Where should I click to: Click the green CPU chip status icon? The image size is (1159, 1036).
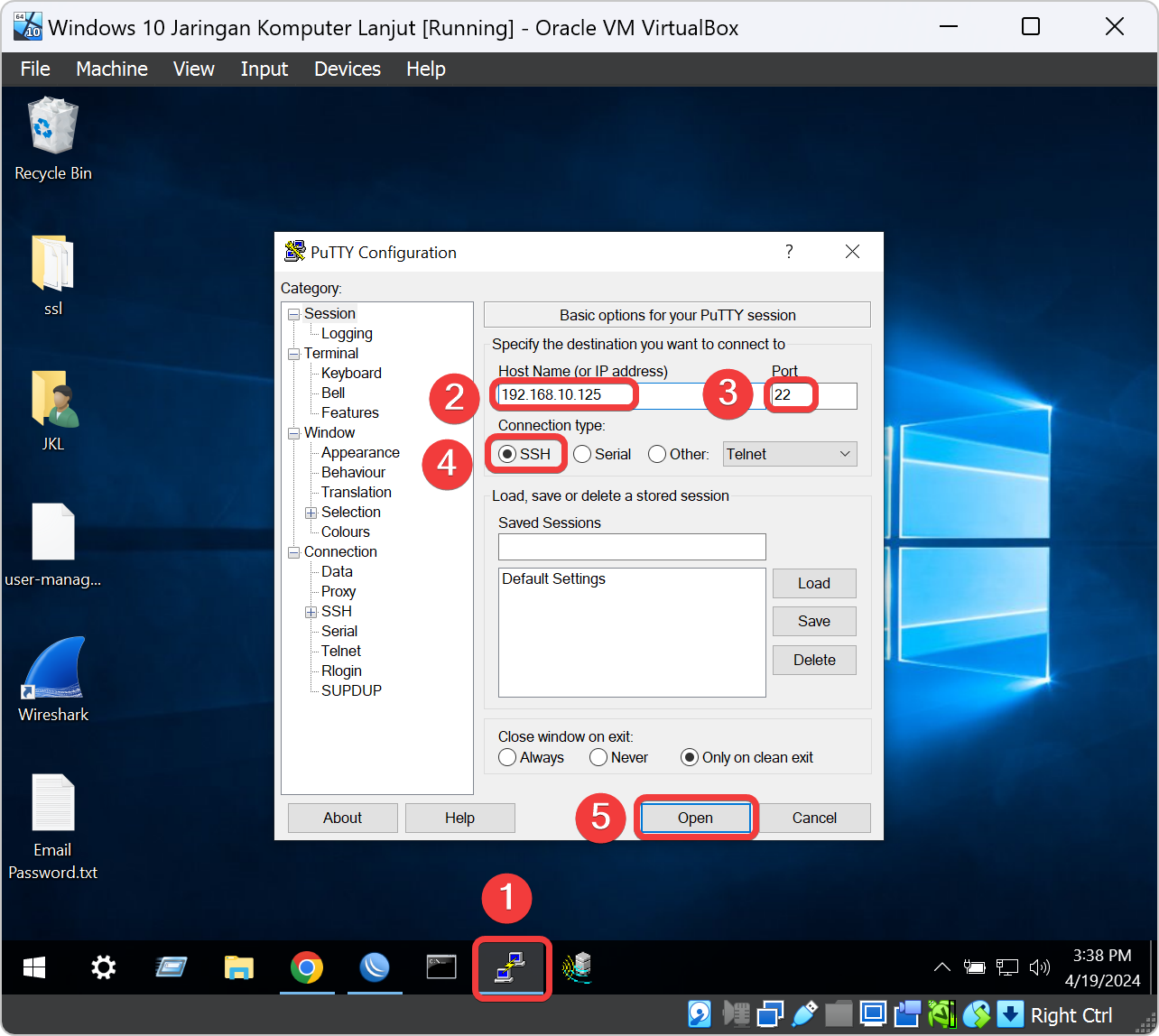pyautogui.click(x=941, y=1014)
